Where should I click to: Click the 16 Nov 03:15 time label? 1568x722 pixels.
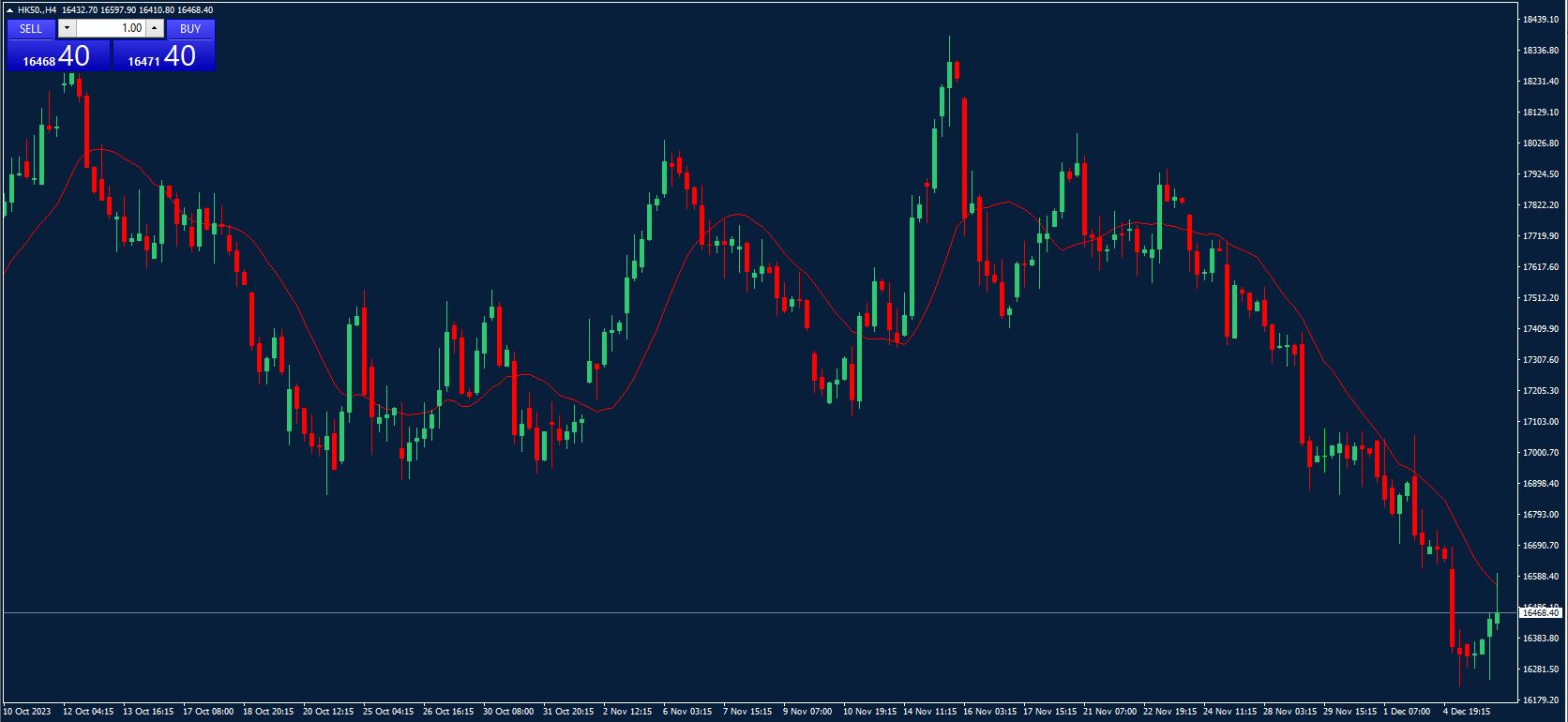click(x=989, y=712)
